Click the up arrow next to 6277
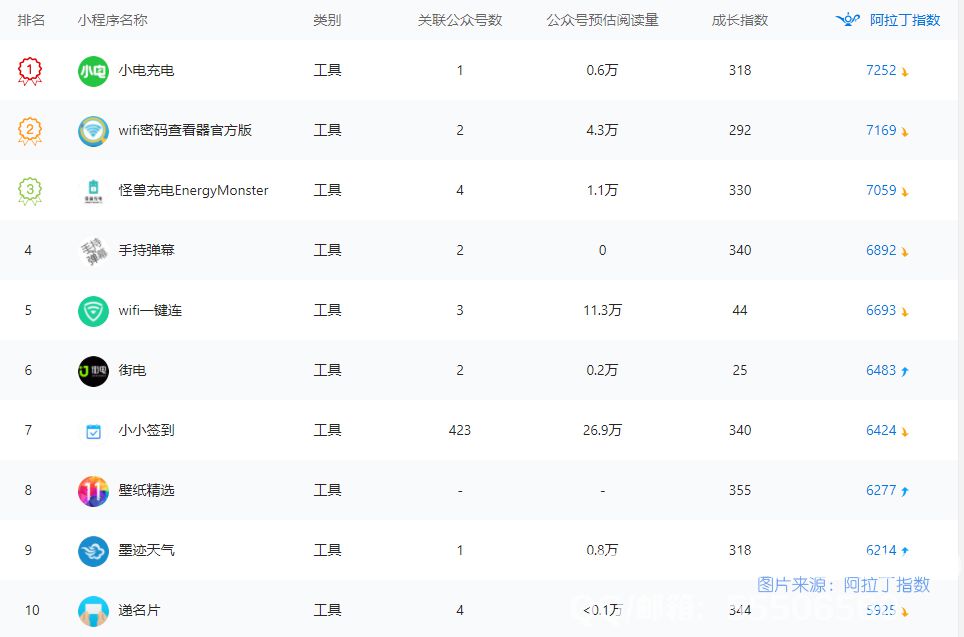 (904, 491)
